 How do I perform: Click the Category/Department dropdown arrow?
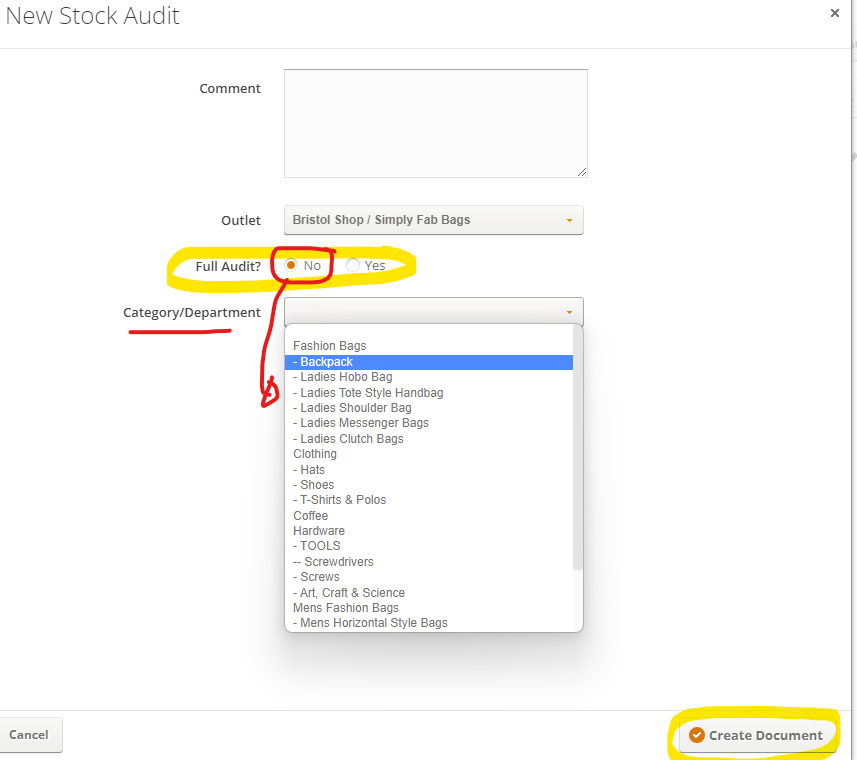pos(569,312)
